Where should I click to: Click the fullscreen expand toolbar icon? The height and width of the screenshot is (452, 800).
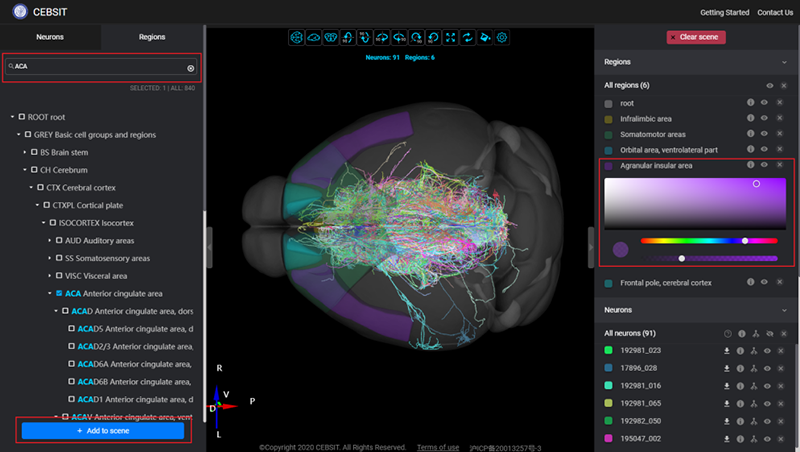coord(450,38)
